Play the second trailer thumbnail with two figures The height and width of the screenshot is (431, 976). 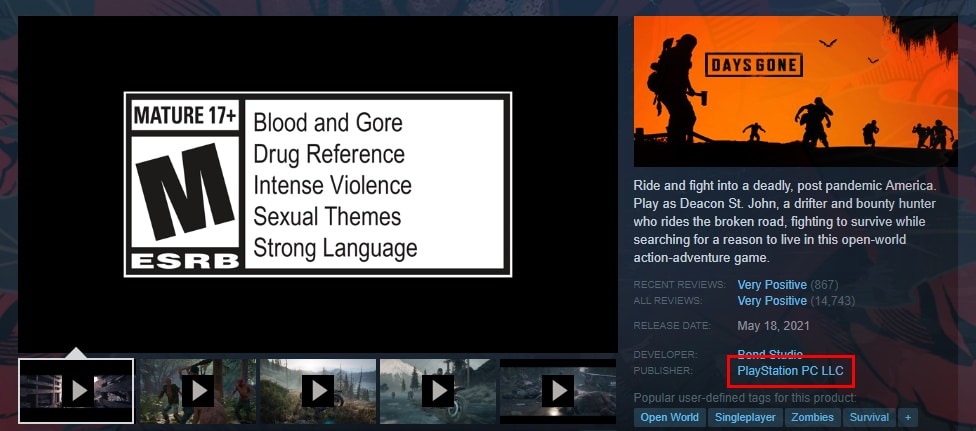[197, 391]
